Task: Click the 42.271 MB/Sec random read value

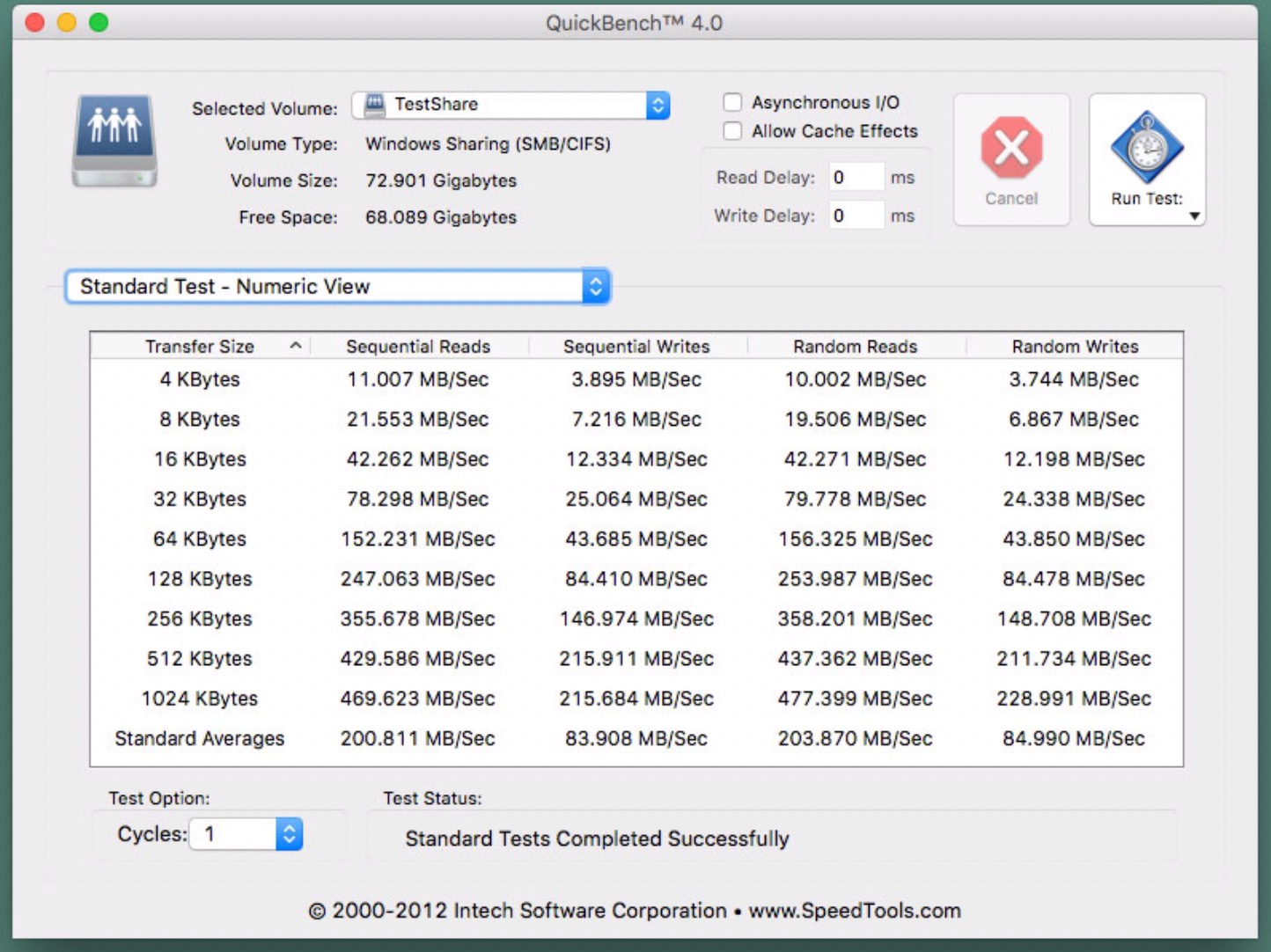Action: coord(856,459)
